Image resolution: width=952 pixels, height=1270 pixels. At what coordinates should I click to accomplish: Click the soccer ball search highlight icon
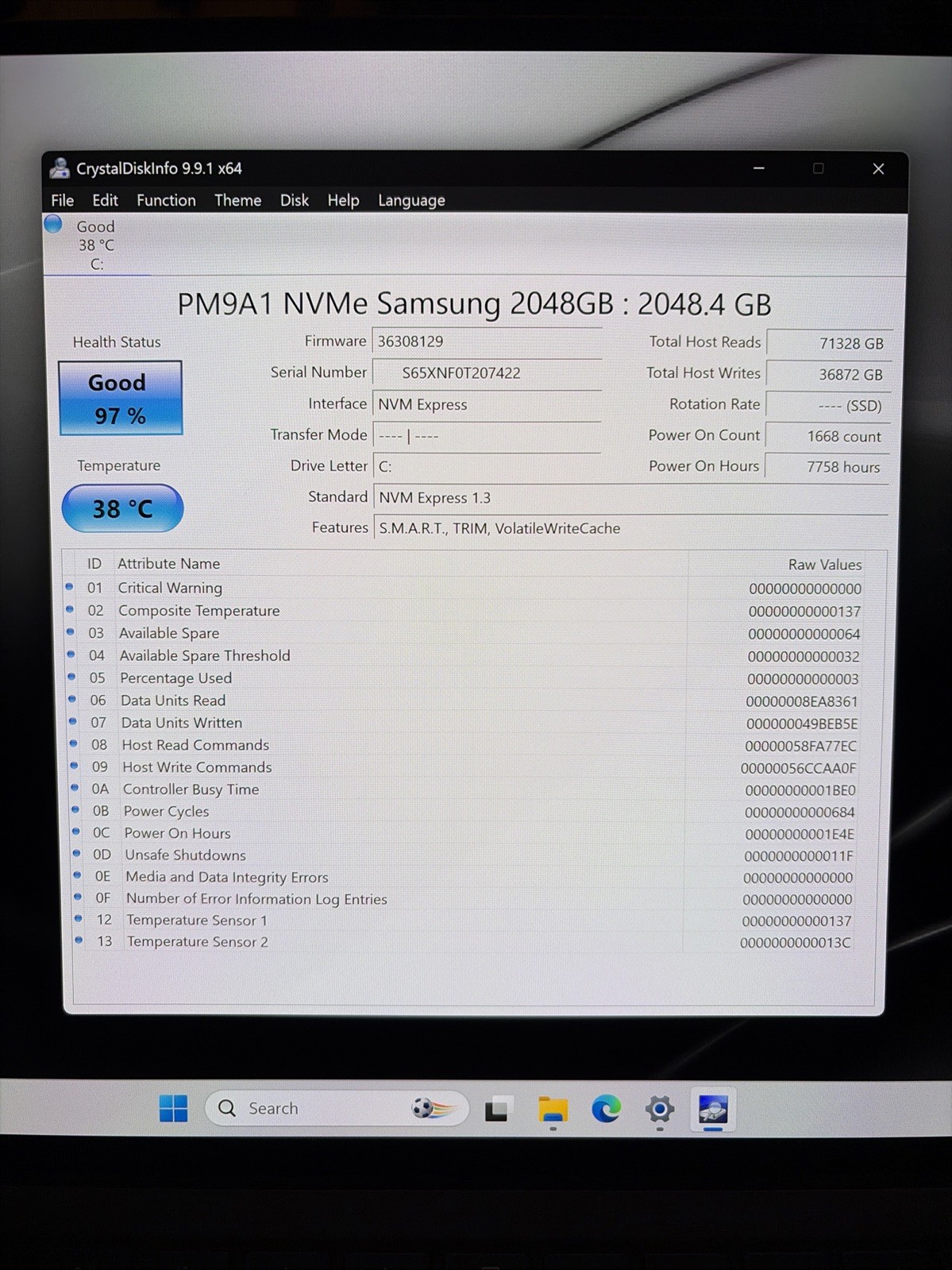(434, 1108)
